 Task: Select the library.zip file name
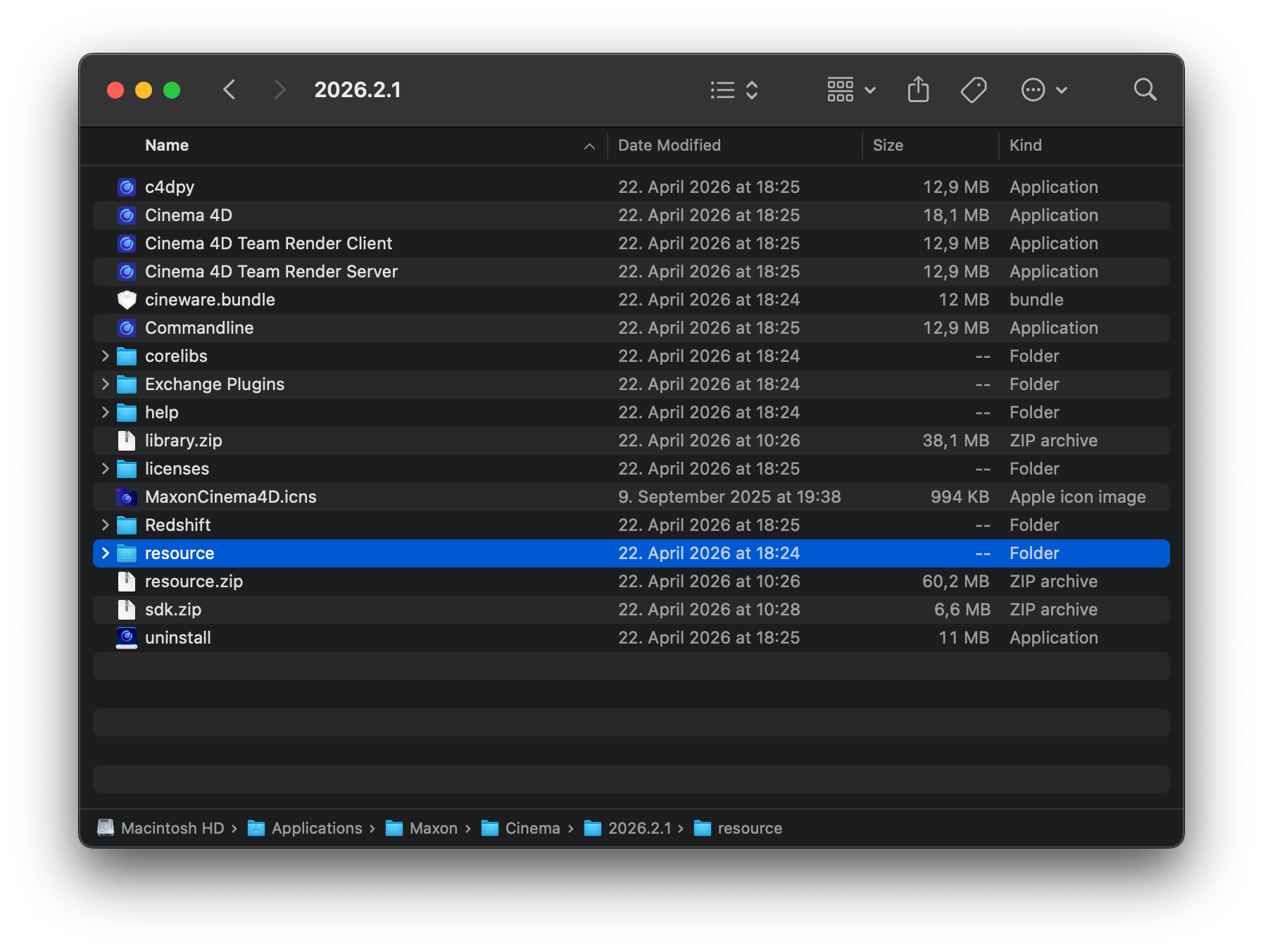[184, 441]
